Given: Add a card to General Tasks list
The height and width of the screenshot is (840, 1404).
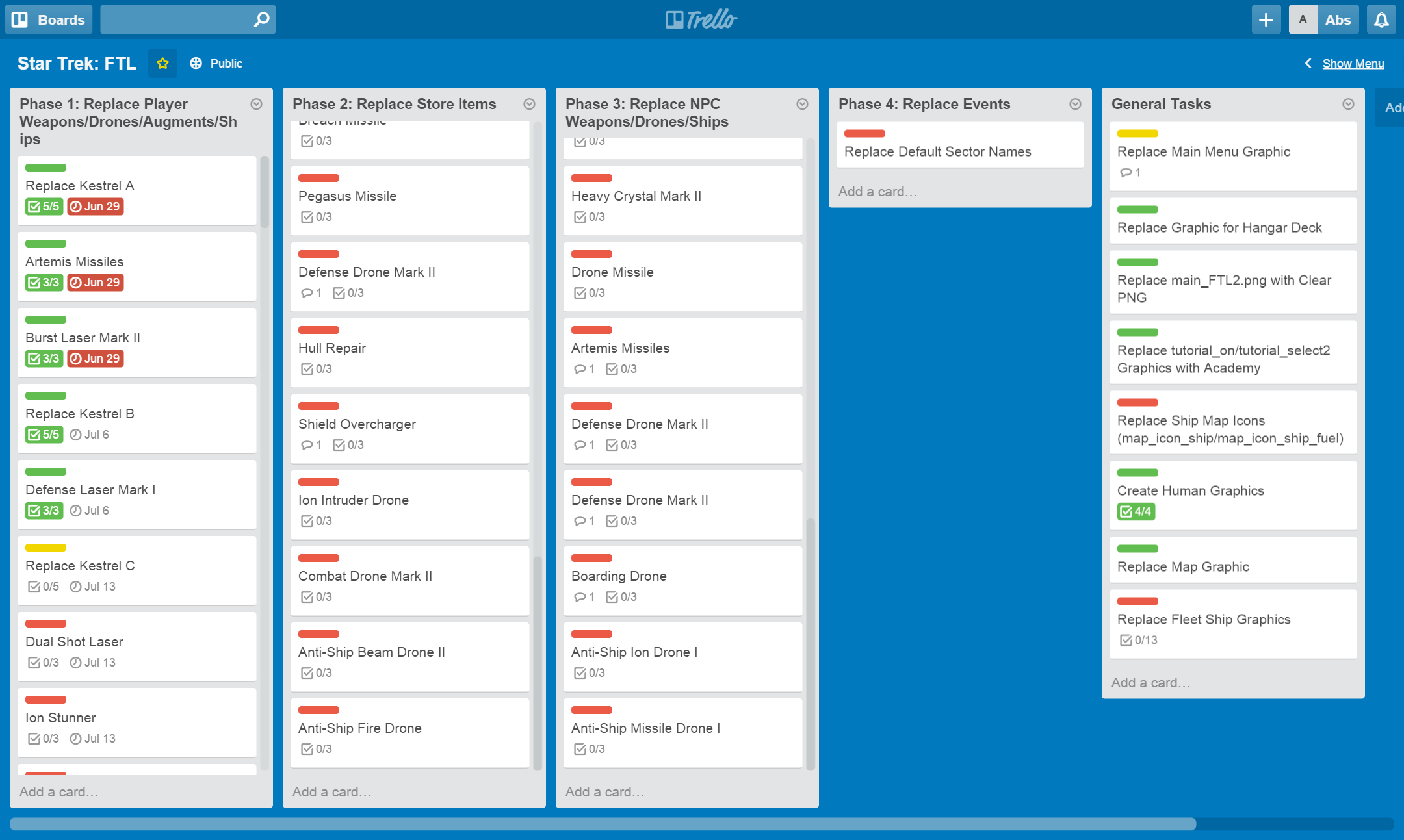Looking at the screenshot, I should pos(1151,683).
